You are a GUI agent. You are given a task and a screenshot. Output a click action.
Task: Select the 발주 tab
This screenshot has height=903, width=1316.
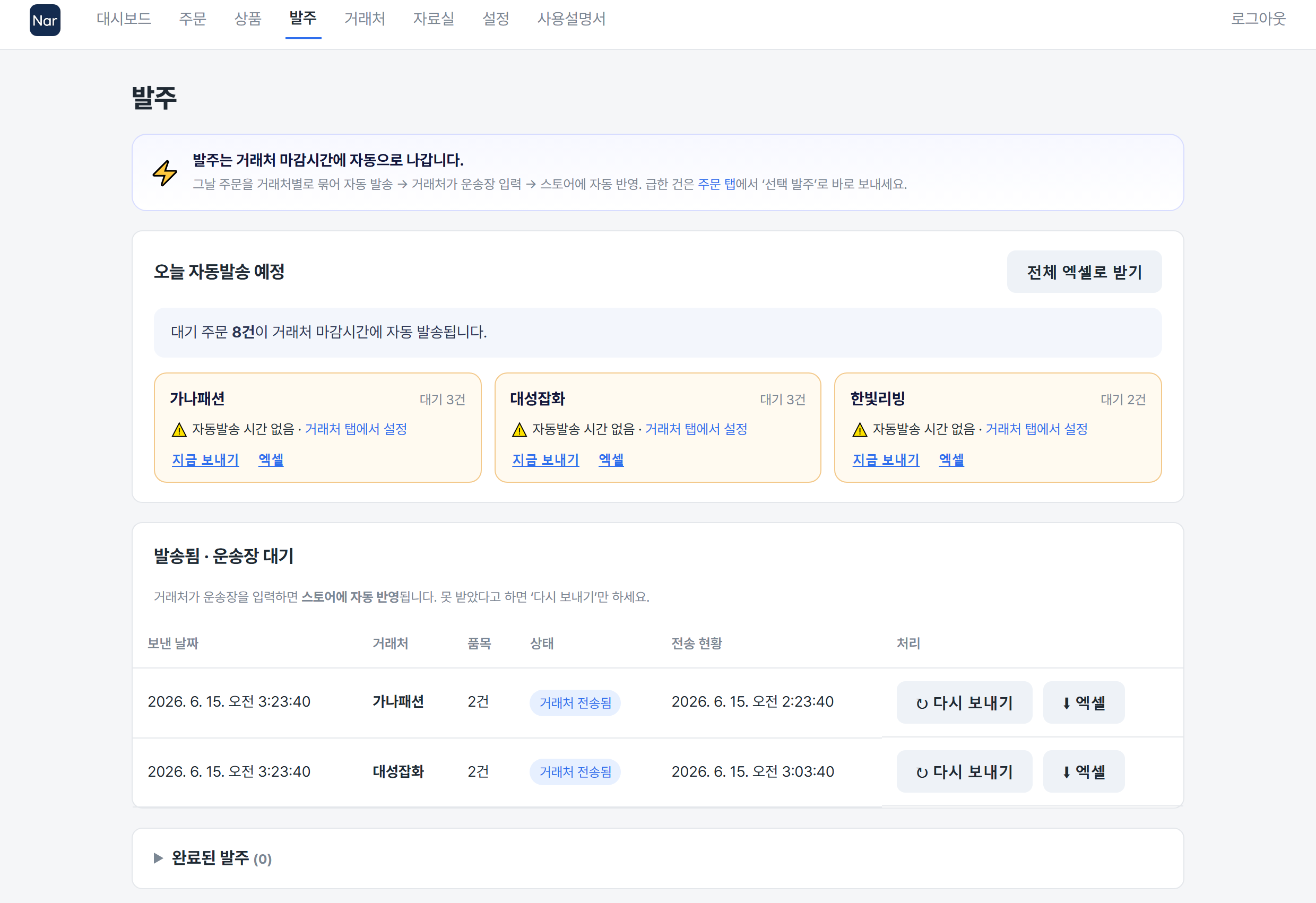pos(303,19)
